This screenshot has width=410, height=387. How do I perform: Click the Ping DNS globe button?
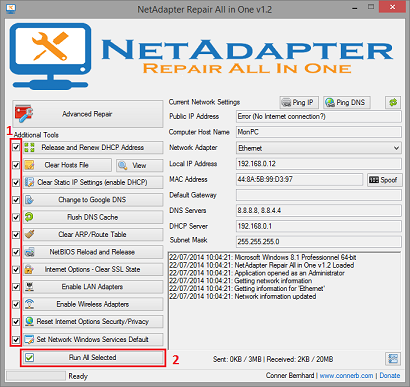point(347,102)
